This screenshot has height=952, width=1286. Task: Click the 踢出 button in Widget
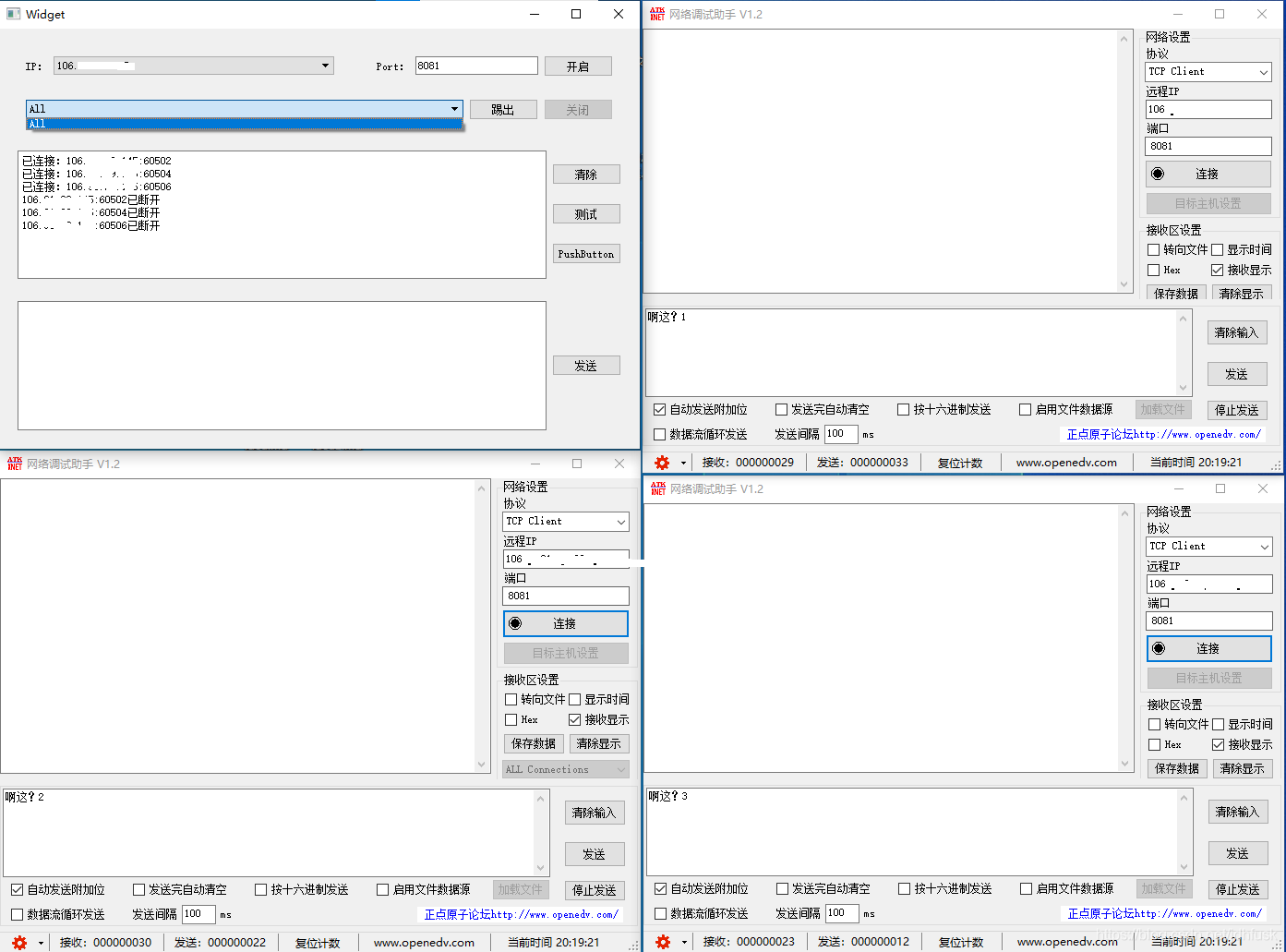pos(503,110)
